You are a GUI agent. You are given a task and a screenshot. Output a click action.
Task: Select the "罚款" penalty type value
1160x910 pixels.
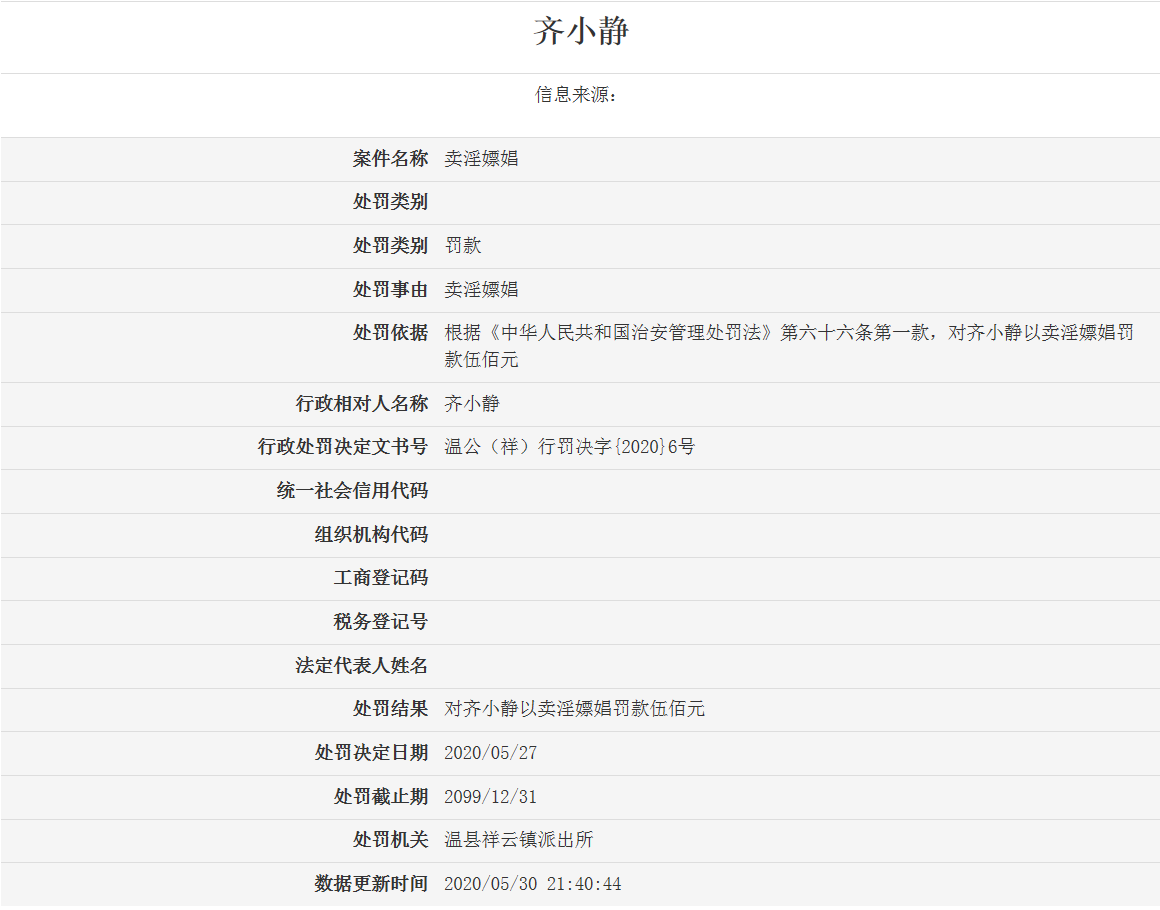[x=463, y=245]
